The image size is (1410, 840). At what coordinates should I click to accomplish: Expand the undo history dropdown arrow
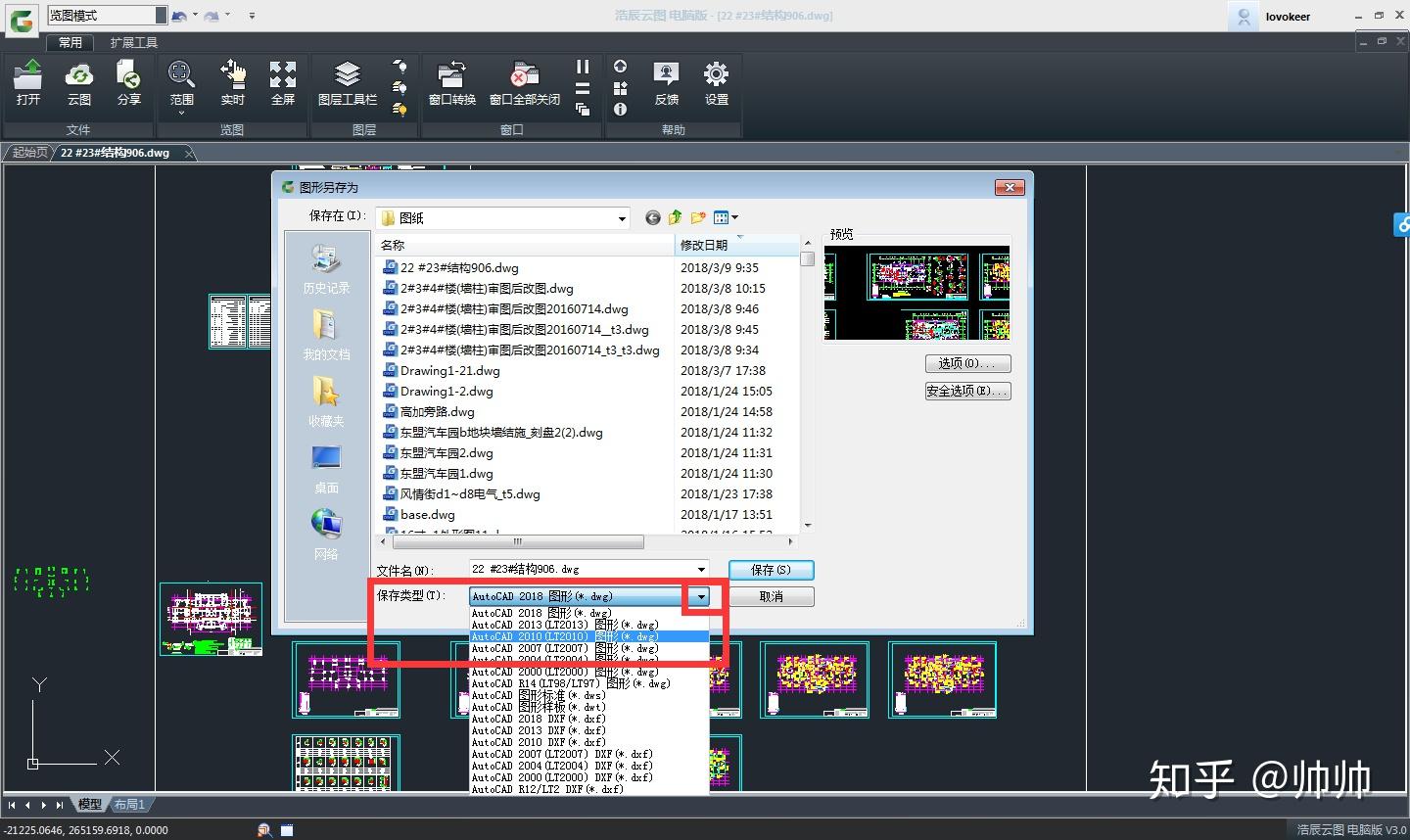[x=195, y=16]
